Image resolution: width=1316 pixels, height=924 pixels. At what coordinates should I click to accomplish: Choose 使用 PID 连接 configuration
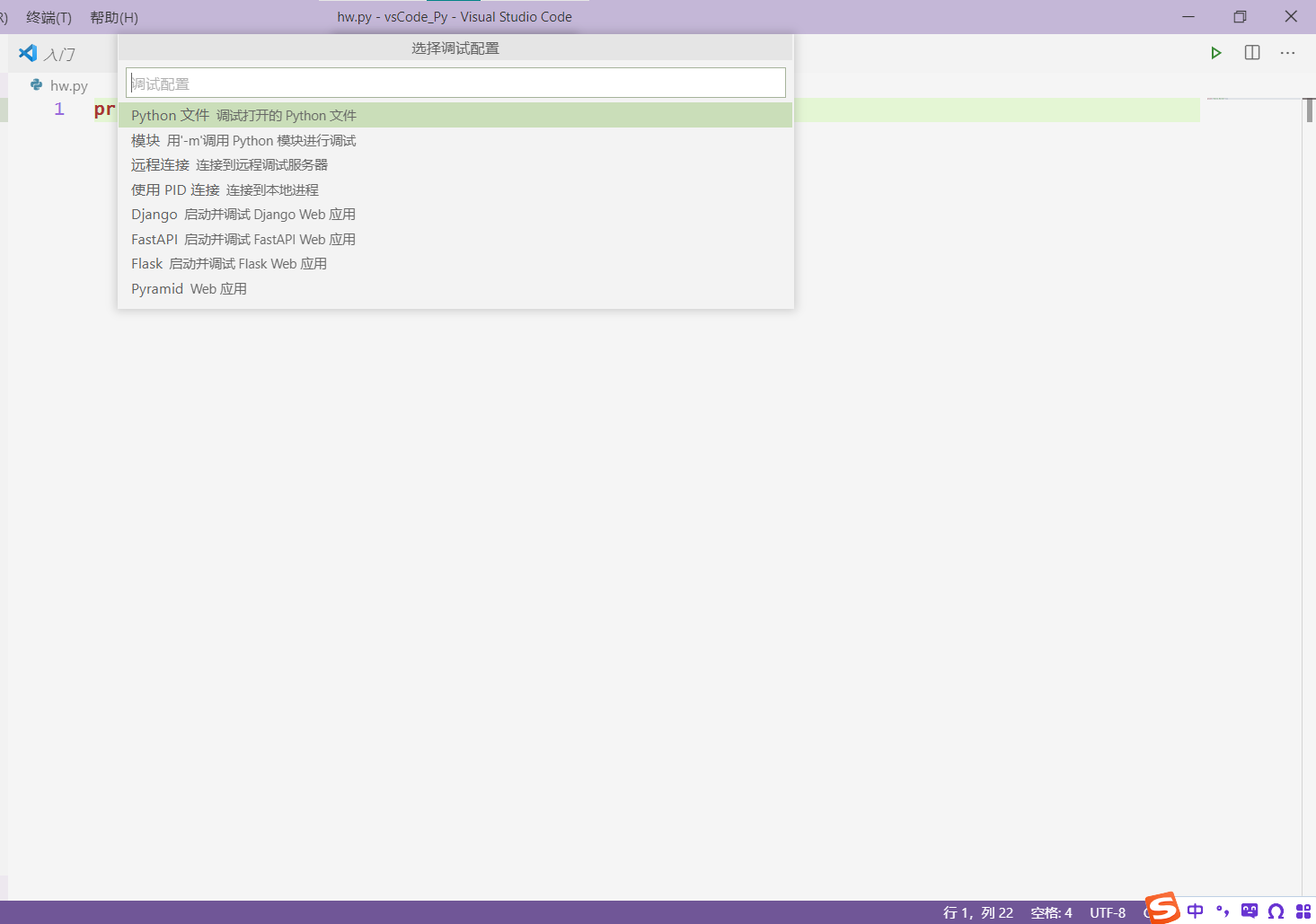coord(455,189)
